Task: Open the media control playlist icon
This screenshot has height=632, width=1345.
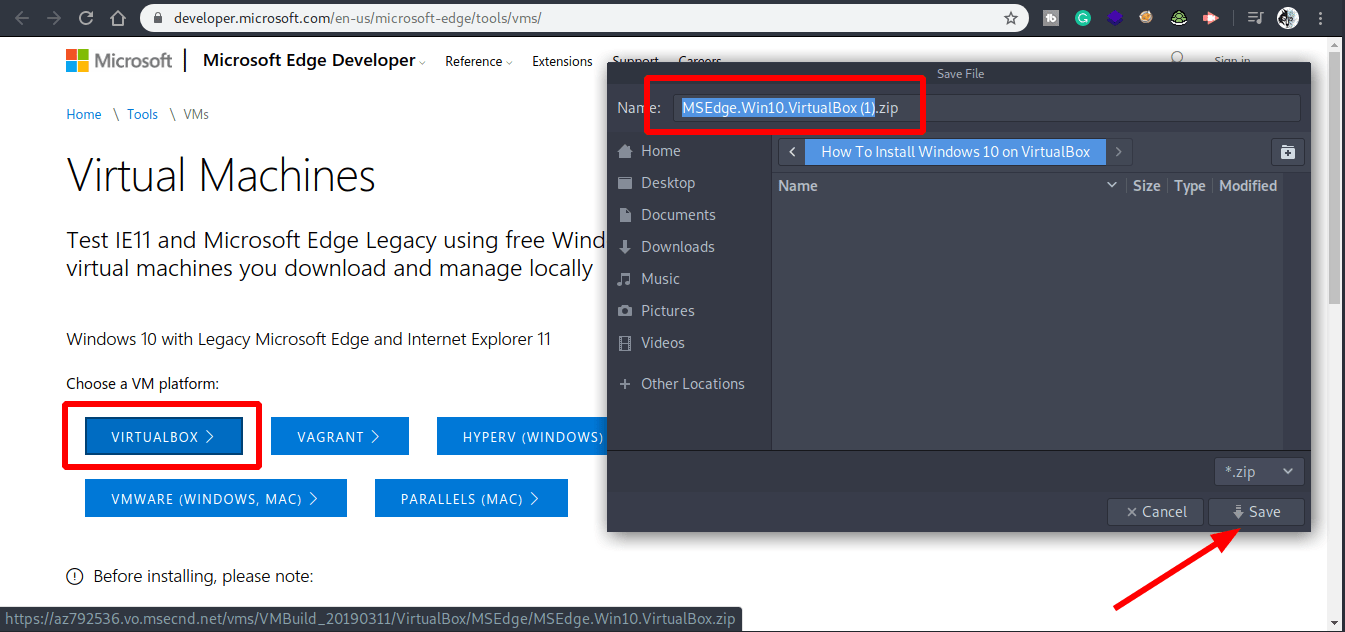Action: point(1255,18)
